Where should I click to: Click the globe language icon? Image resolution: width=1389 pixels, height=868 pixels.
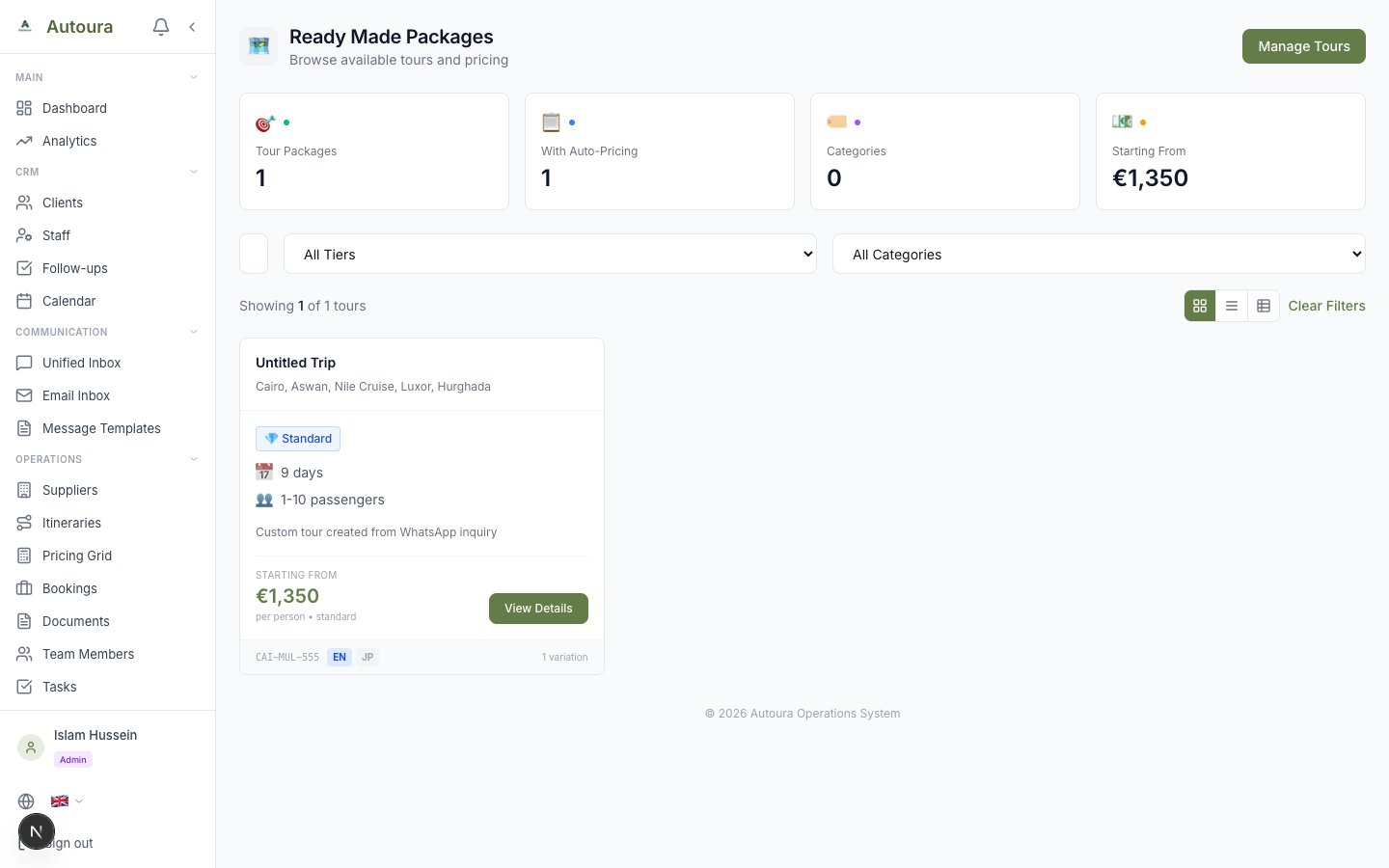tap(26, 801)
